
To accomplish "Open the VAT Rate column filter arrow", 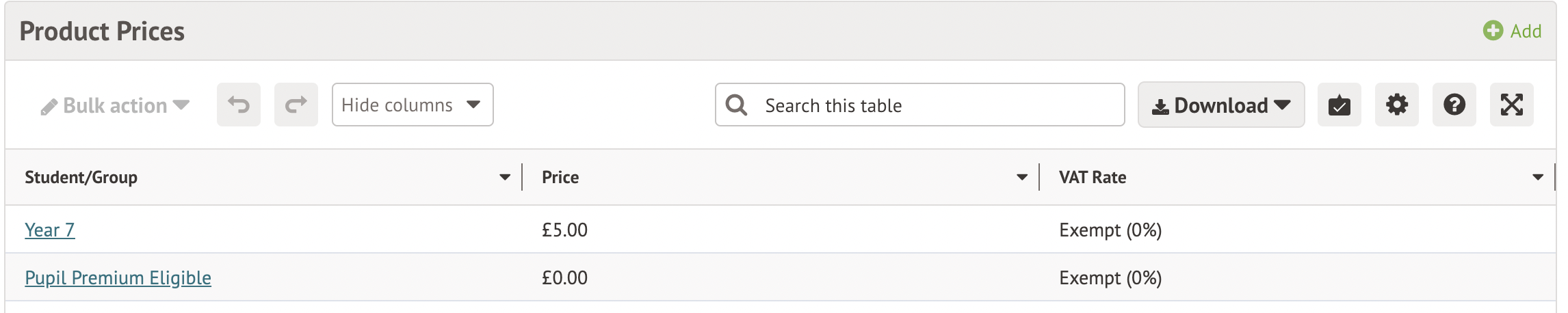I will click(x=1538, y=178).
